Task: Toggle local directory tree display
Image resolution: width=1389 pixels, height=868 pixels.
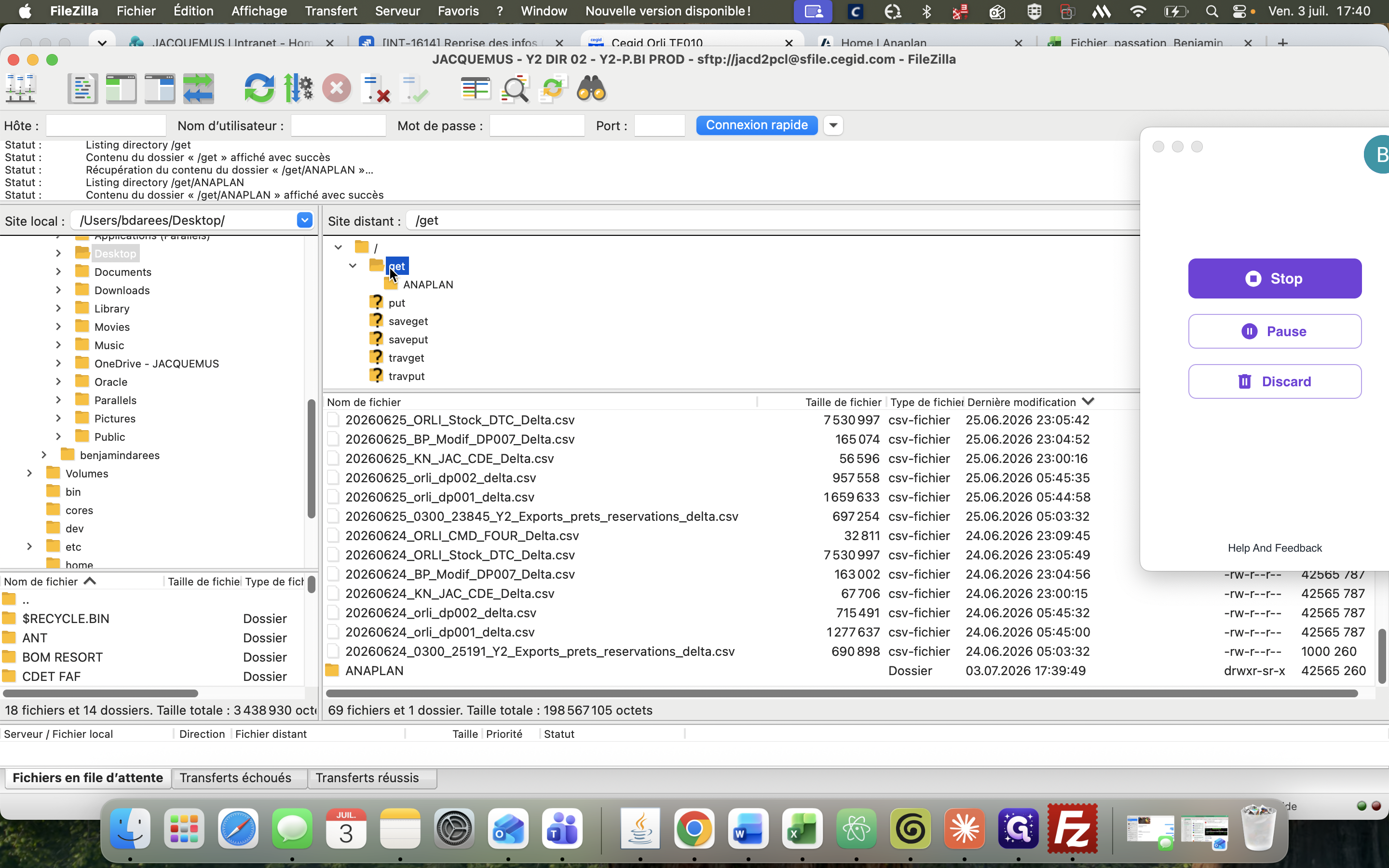Action: pos(121,89)
